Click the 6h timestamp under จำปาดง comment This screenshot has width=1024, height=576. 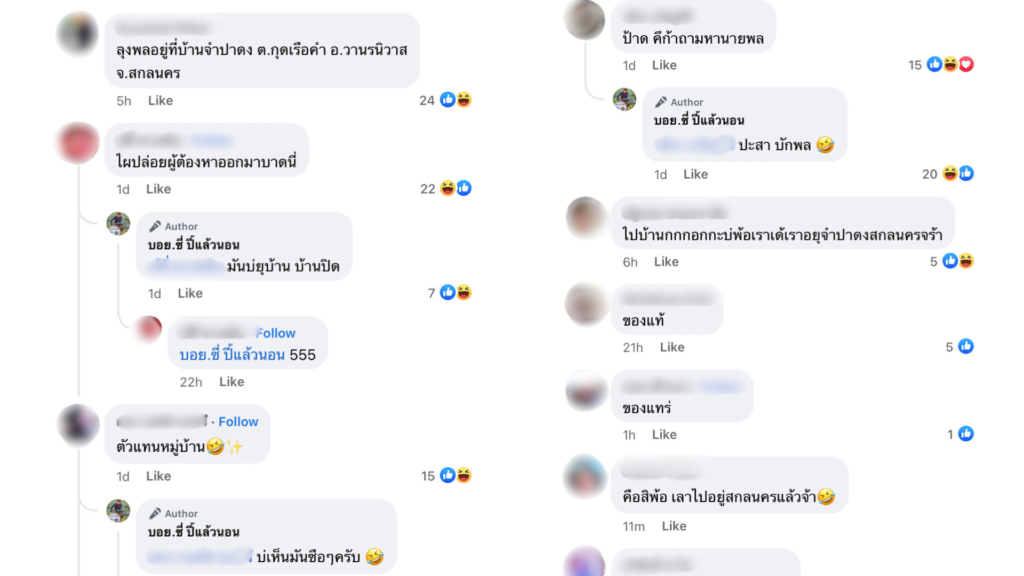click(630, 262)
